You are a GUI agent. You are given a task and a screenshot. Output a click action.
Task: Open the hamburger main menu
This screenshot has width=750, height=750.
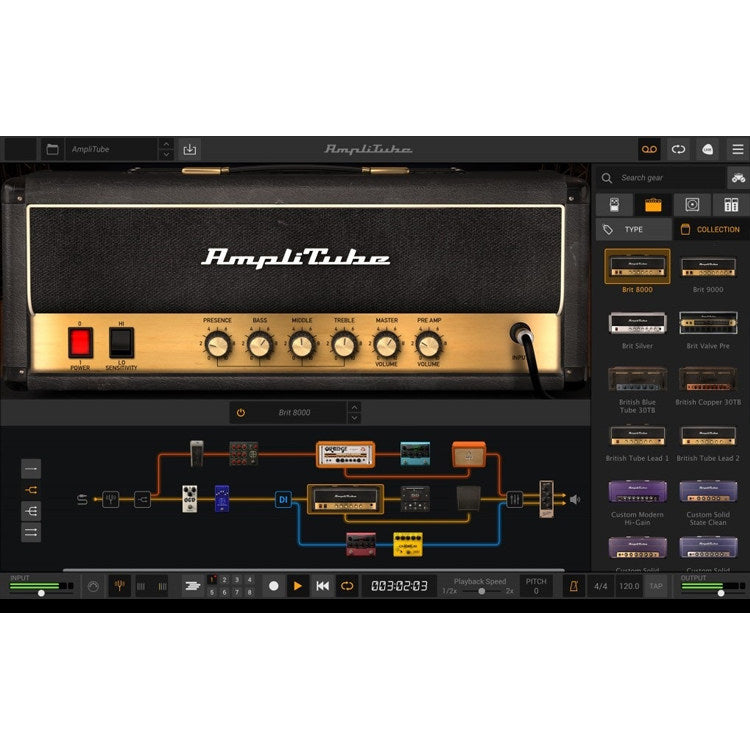coord(738,150)
